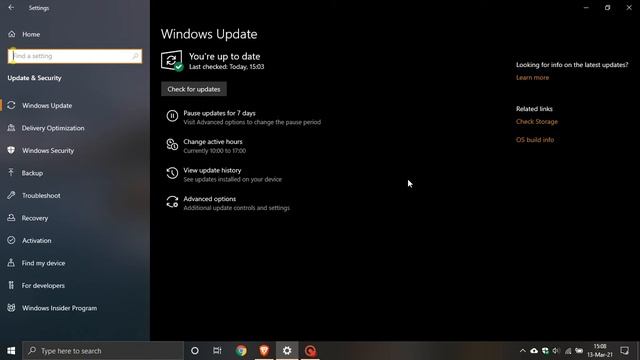Image resolution: width=640 pixels, height=360 pixels.
Task: Open Windows Security in sidebar
Action: point(48,150)
